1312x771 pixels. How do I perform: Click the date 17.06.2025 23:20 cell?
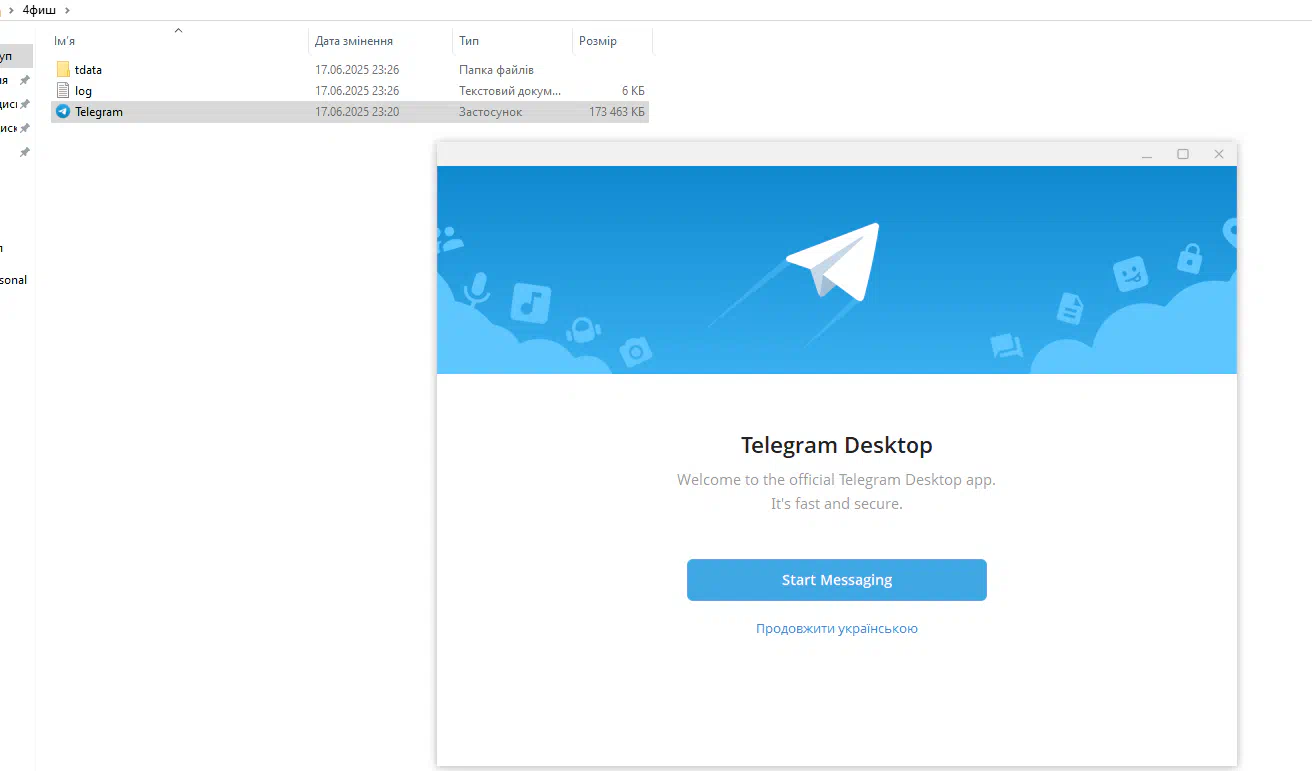tap(357, 112)
